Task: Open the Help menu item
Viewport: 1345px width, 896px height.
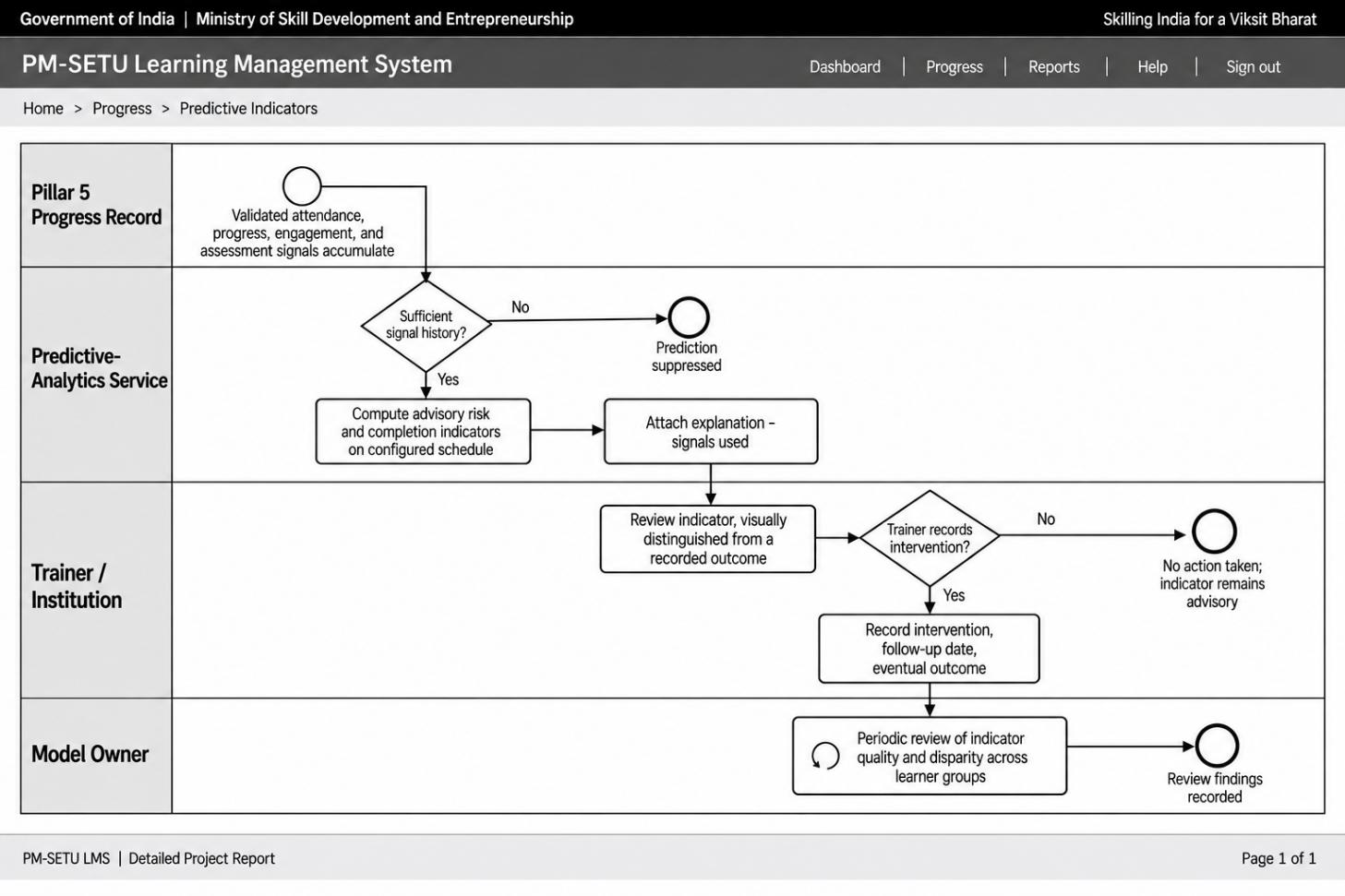Action: point(1152,66)
